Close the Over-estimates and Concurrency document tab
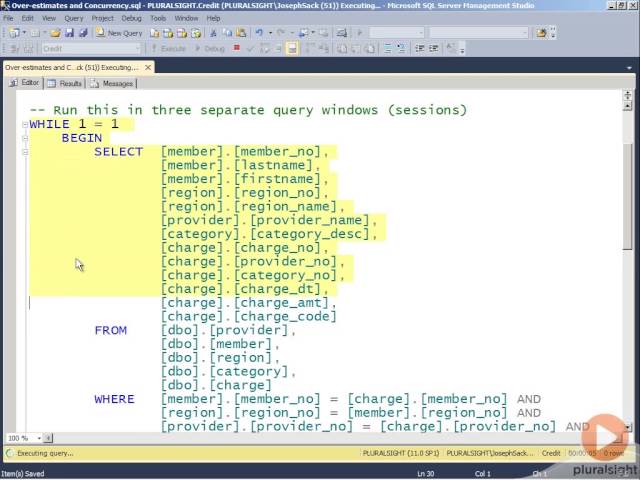640x480 pixels. point(148,67)
